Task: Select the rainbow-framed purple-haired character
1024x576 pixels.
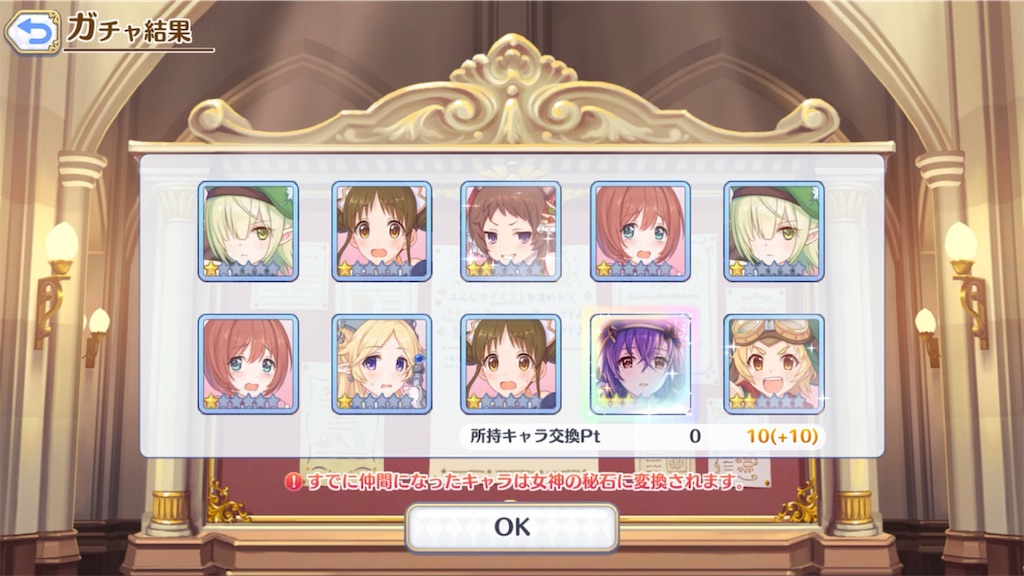Action: 641,364
